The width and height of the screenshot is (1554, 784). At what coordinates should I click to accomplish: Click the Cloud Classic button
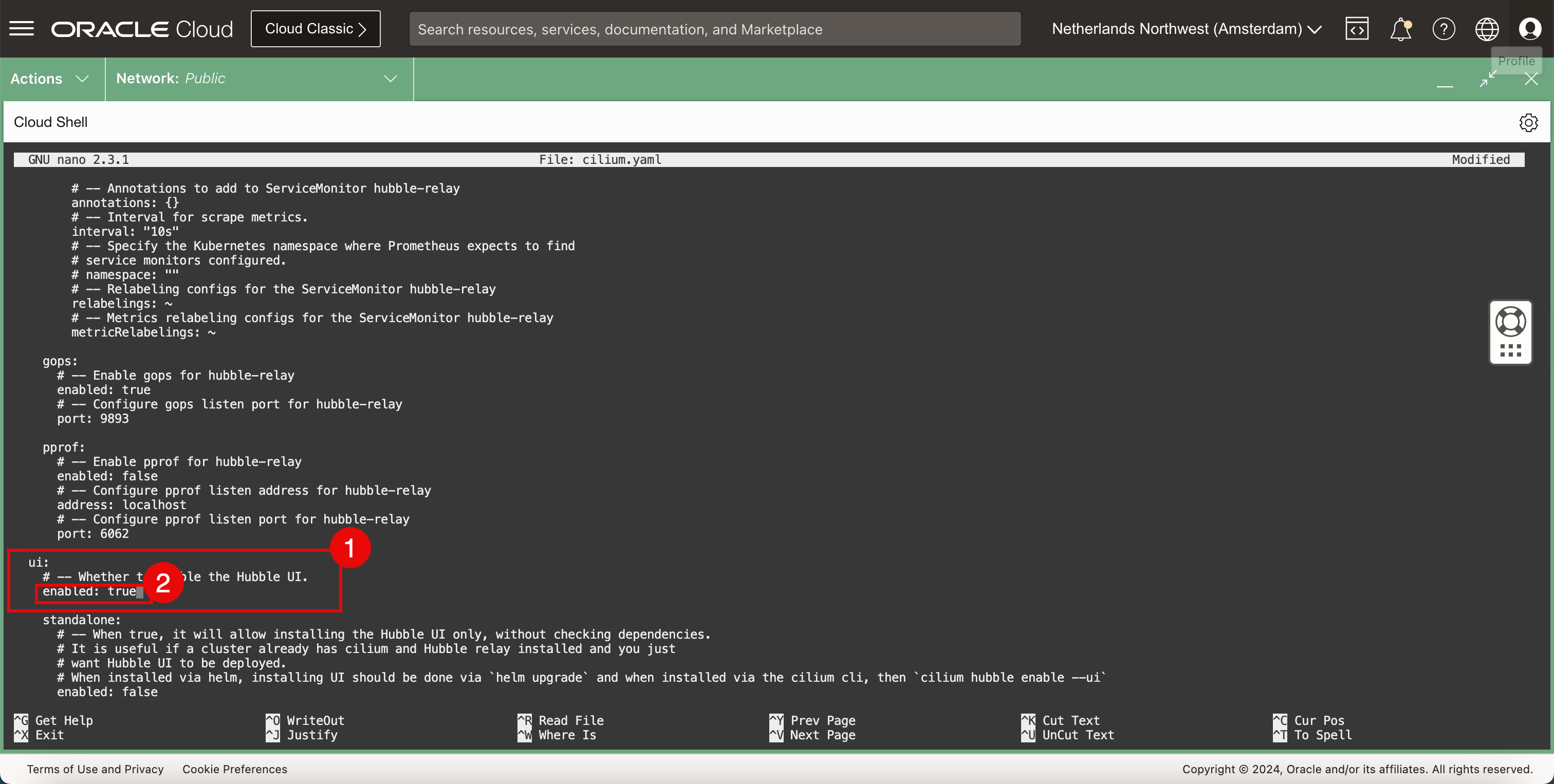tap(316, 28)
